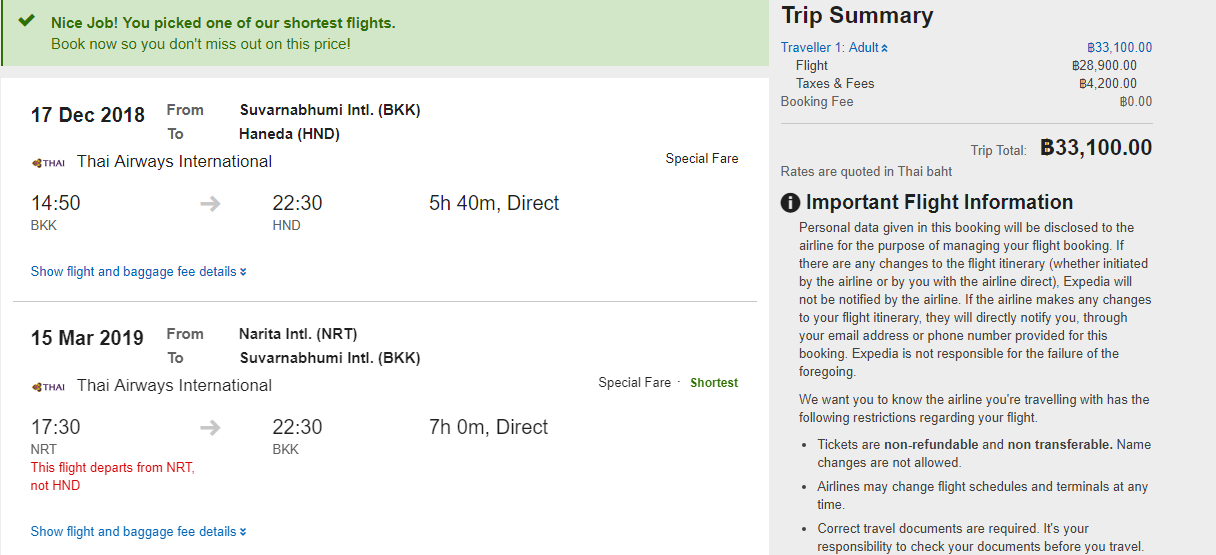1216x555 pixels.
Task: Click the Trip Total amount ฿33,100.00
Action: (1096, 148)
